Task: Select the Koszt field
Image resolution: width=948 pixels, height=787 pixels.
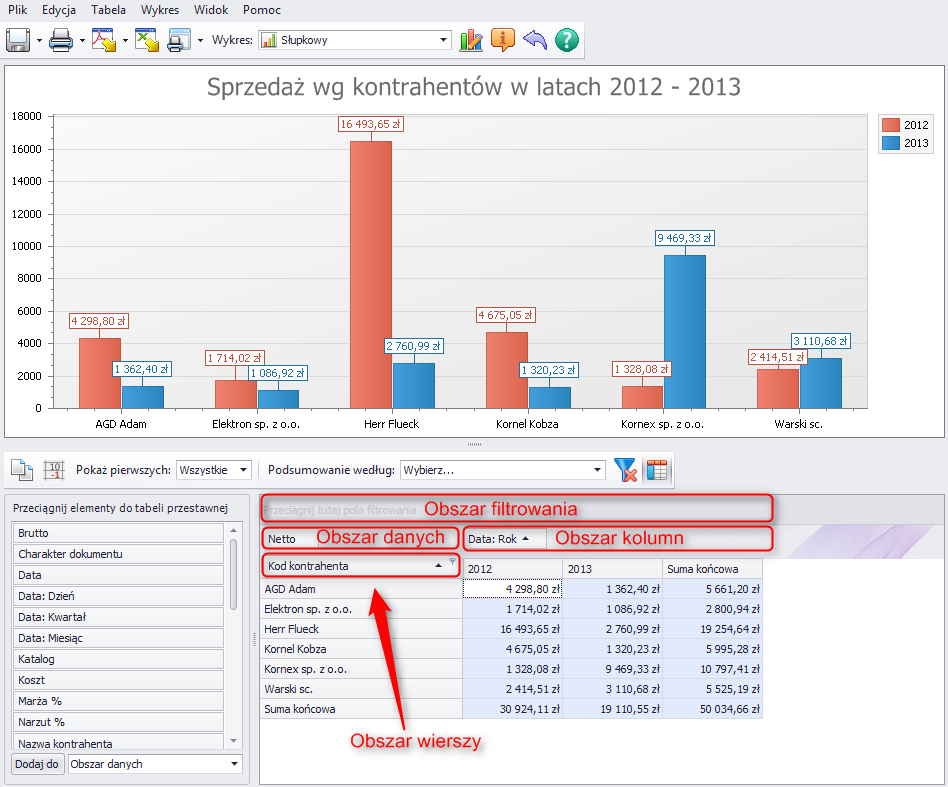Action: (x=118, y=681)
